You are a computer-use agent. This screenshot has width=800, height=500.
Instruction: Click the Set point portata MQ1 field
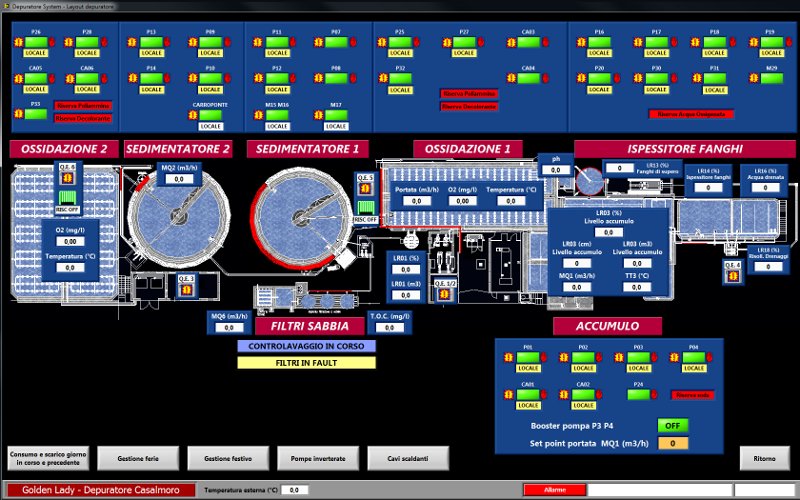[672, 443]
